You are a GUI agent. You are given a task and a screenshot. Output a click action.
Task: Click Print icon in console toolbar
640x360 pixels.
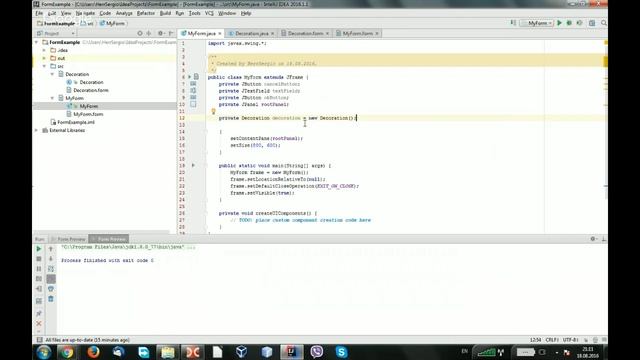click(51, 289)
